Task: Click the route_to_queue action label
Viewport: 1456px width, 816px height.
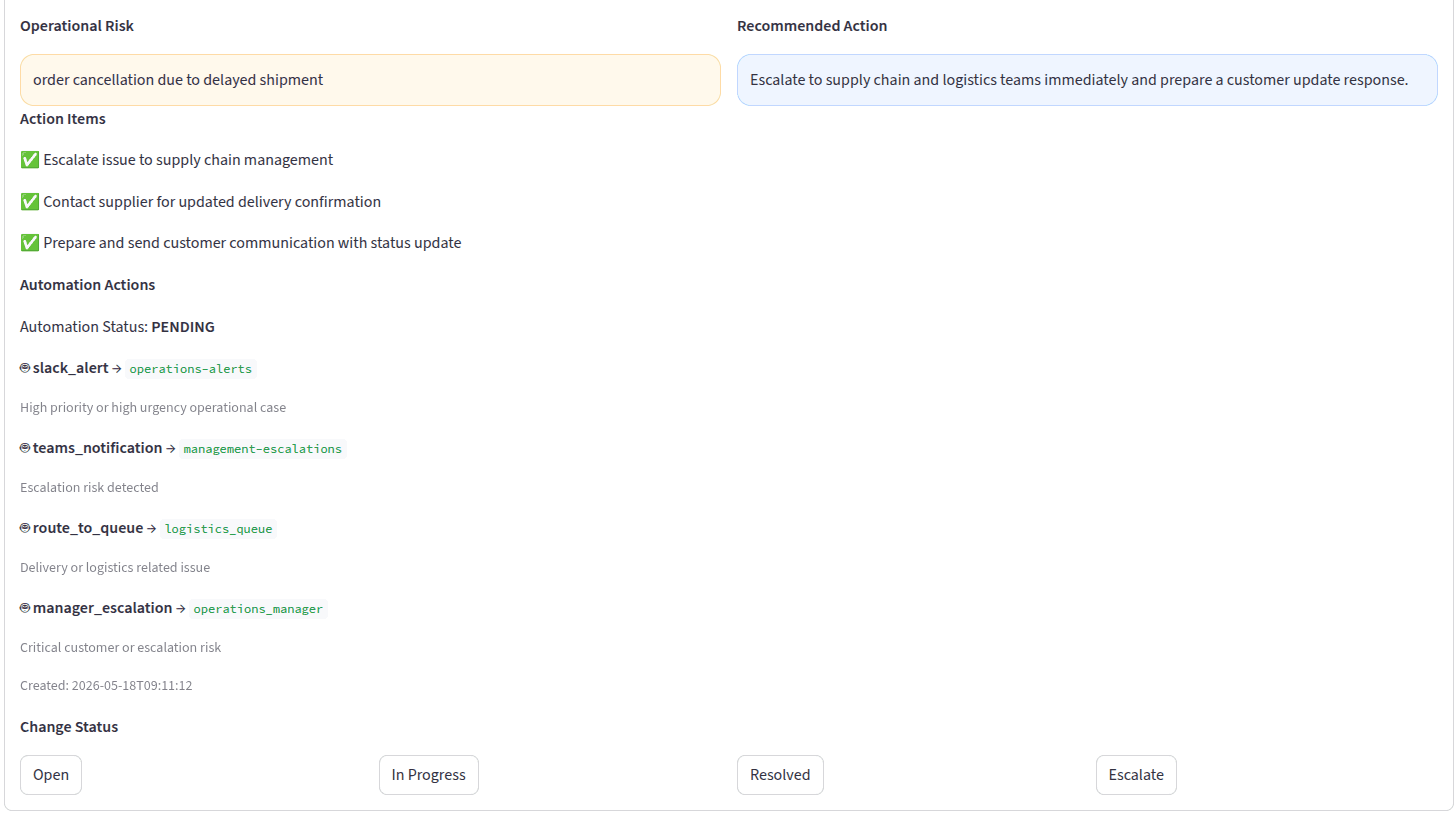Action: pos(88,528)
